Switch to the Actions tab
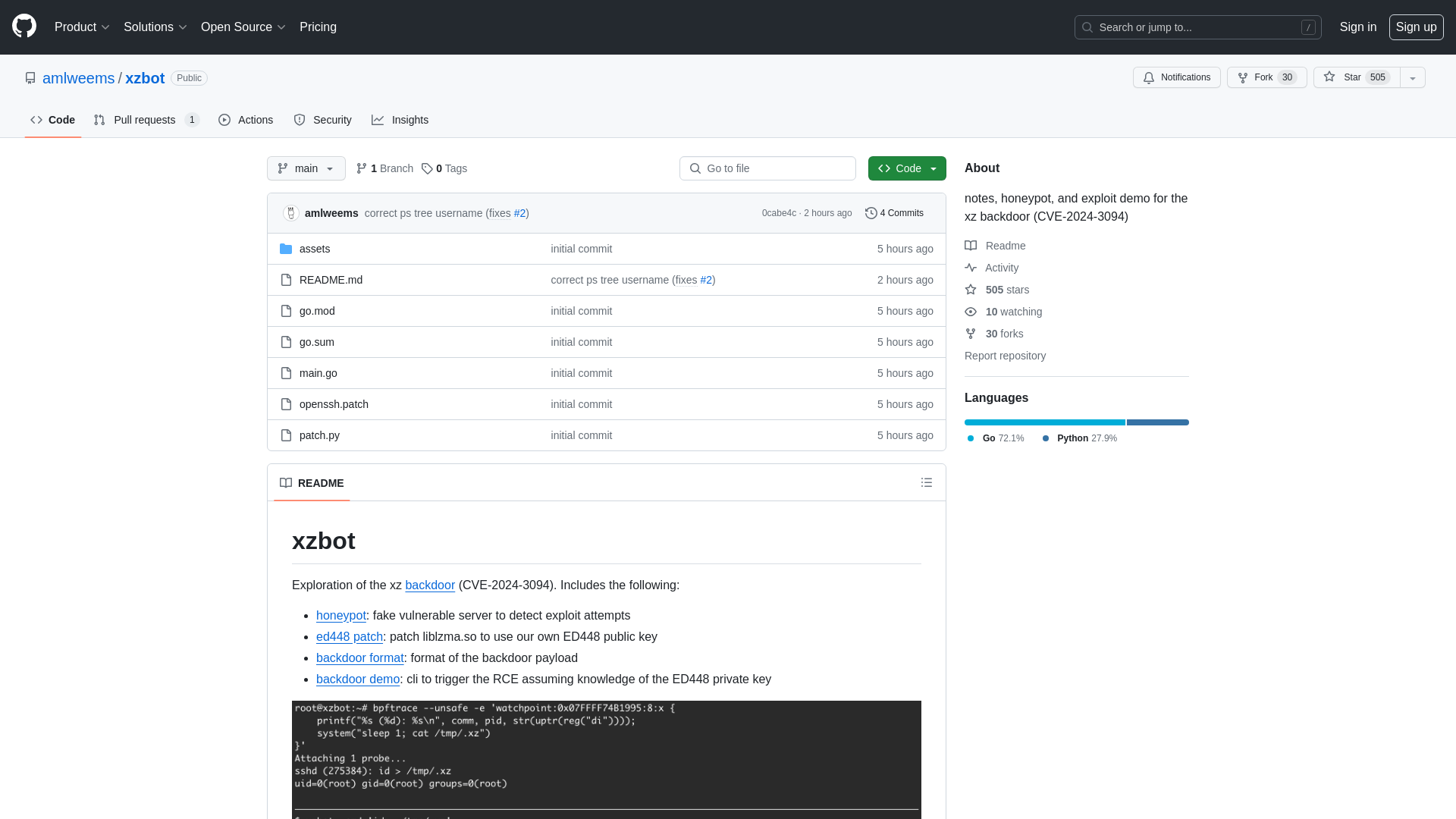Viewport: 1456px width, 819px height. coord(246,120)
